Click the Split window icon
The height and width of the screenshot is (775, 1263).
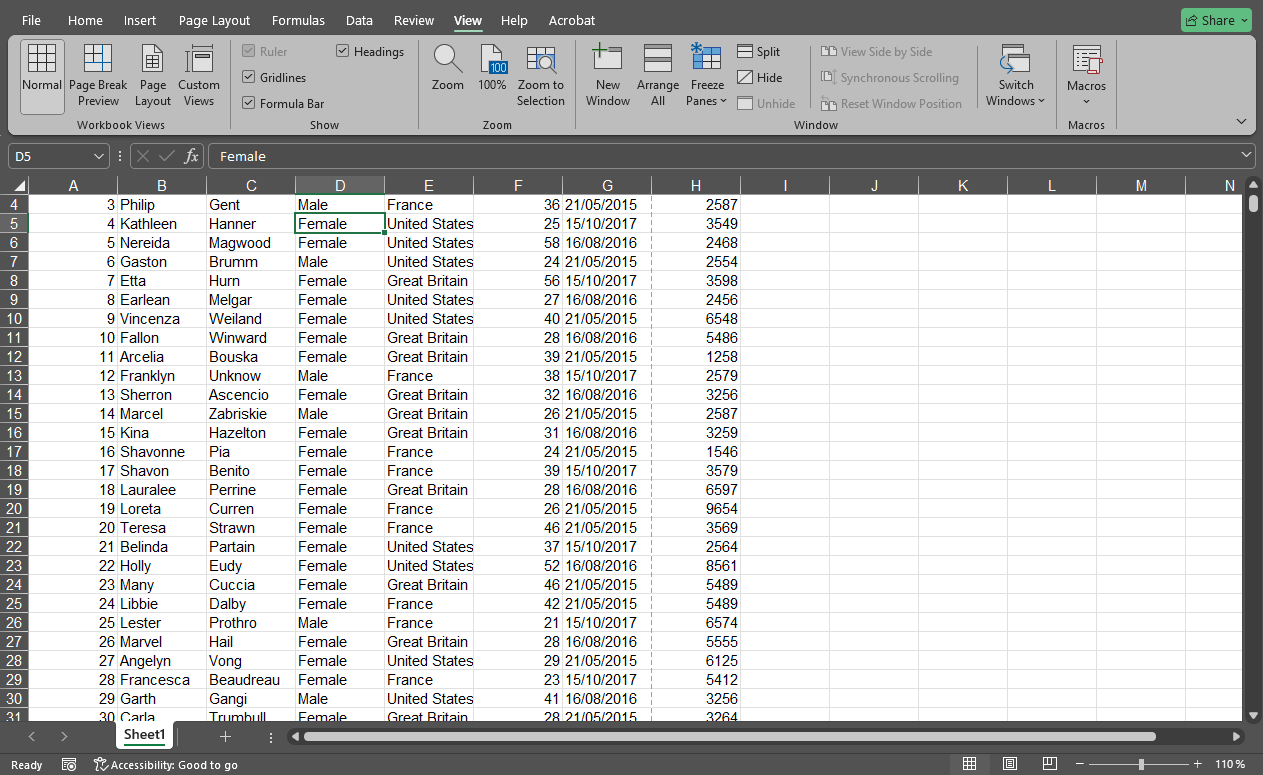(745, 52)
